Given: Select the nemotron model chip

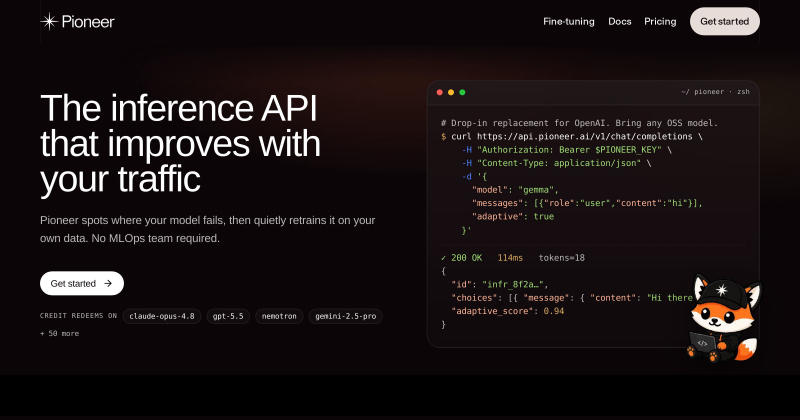Looking at the screenshot, I should [x=279, y=316].
